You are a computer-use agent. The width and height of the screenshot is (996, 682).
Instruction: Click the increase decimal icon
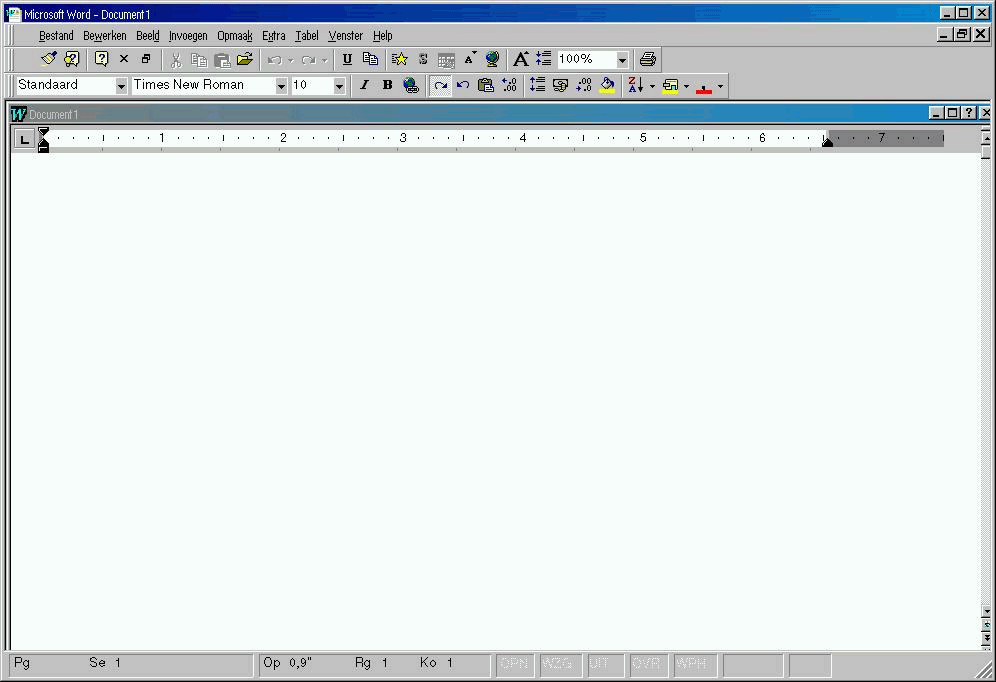(x=509, y=85)
